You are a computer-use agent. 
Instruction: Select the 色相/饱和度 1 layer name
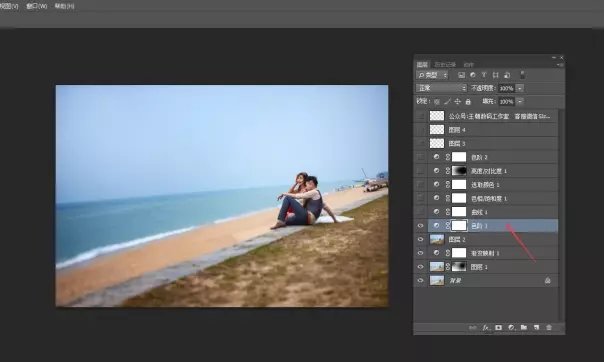pos(489,198)
